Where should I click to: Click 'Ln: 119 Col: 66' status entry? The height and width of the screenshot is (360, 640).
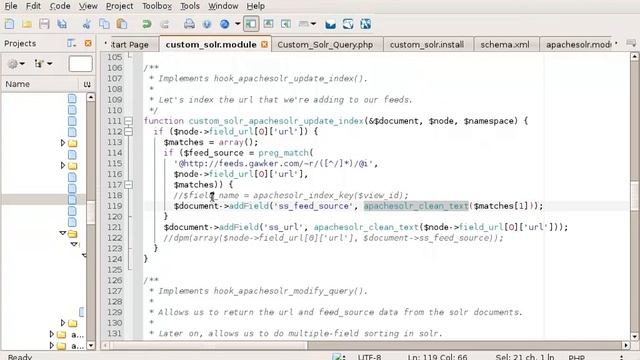point(437,357)
